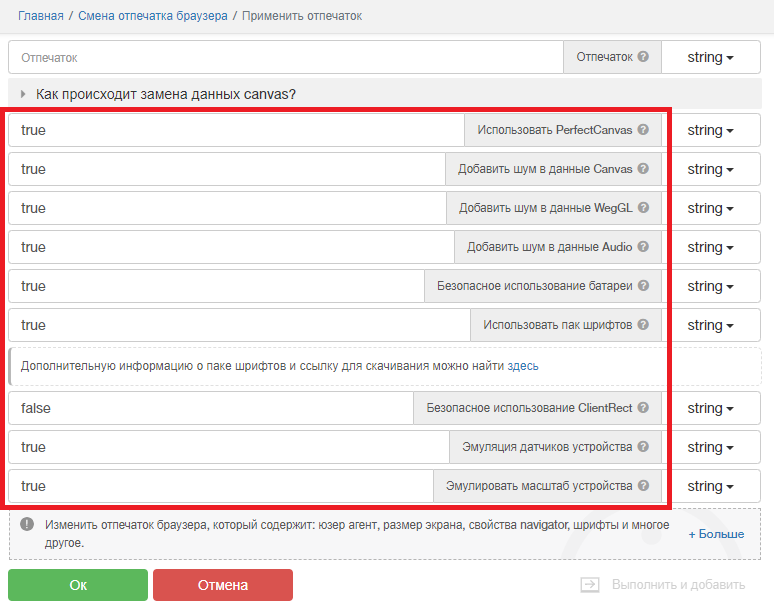This screenshot has width=774, height=609.
Task: Open string dropdown beside ClientRect row
Action: [710, 408]
